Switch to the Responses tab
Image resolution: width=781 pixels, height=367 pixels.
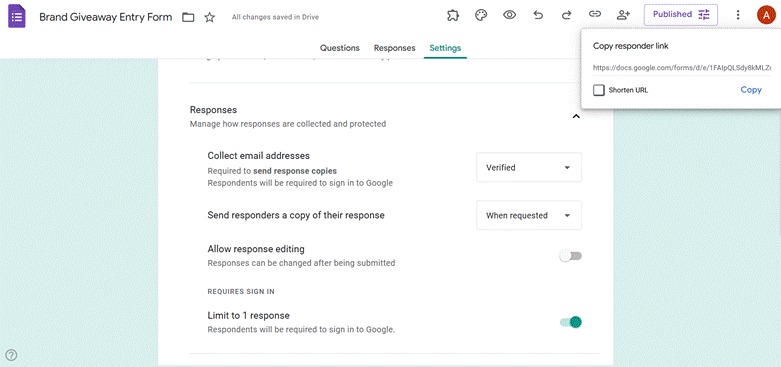point(394,48)
